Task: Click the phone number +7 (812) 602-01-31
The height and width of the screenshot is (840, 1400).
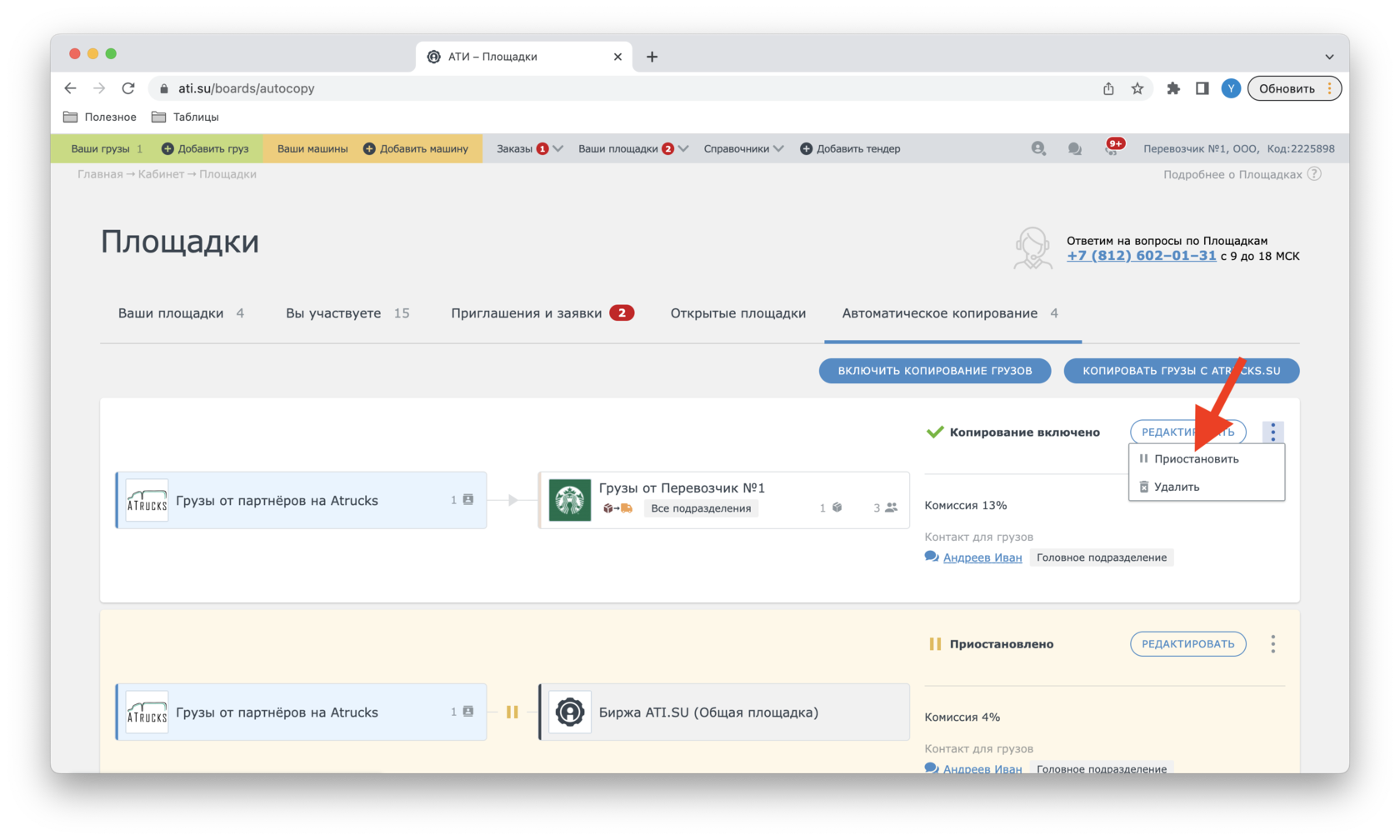Action: point(1141,256)
